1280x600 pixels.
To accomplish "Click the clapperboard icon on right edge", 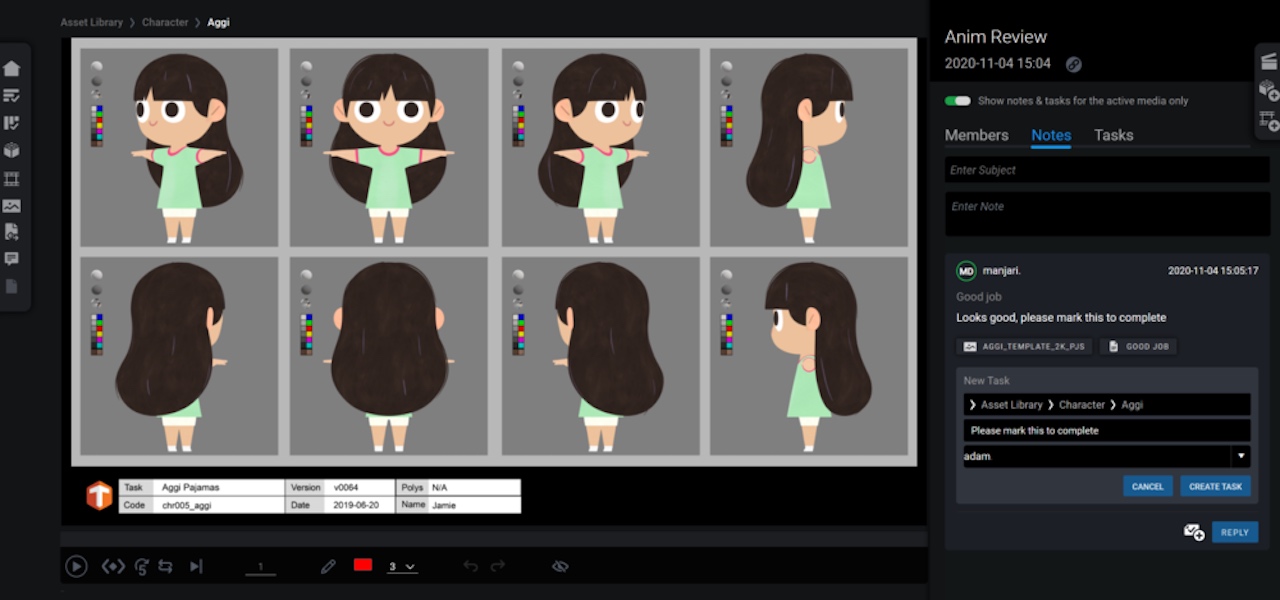I will 1268,62.
